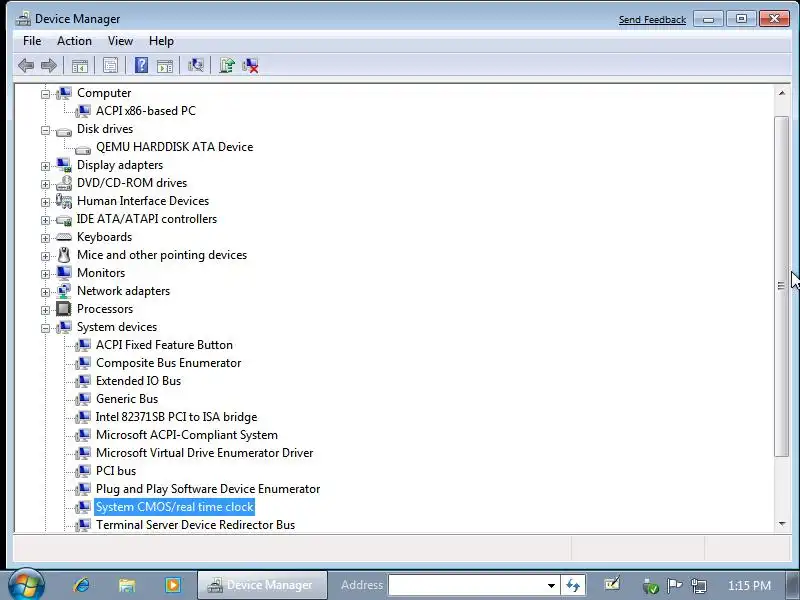Click the network tray icon
The width and height of the screenshot is (800, 600).
click(x=698, y=586)
